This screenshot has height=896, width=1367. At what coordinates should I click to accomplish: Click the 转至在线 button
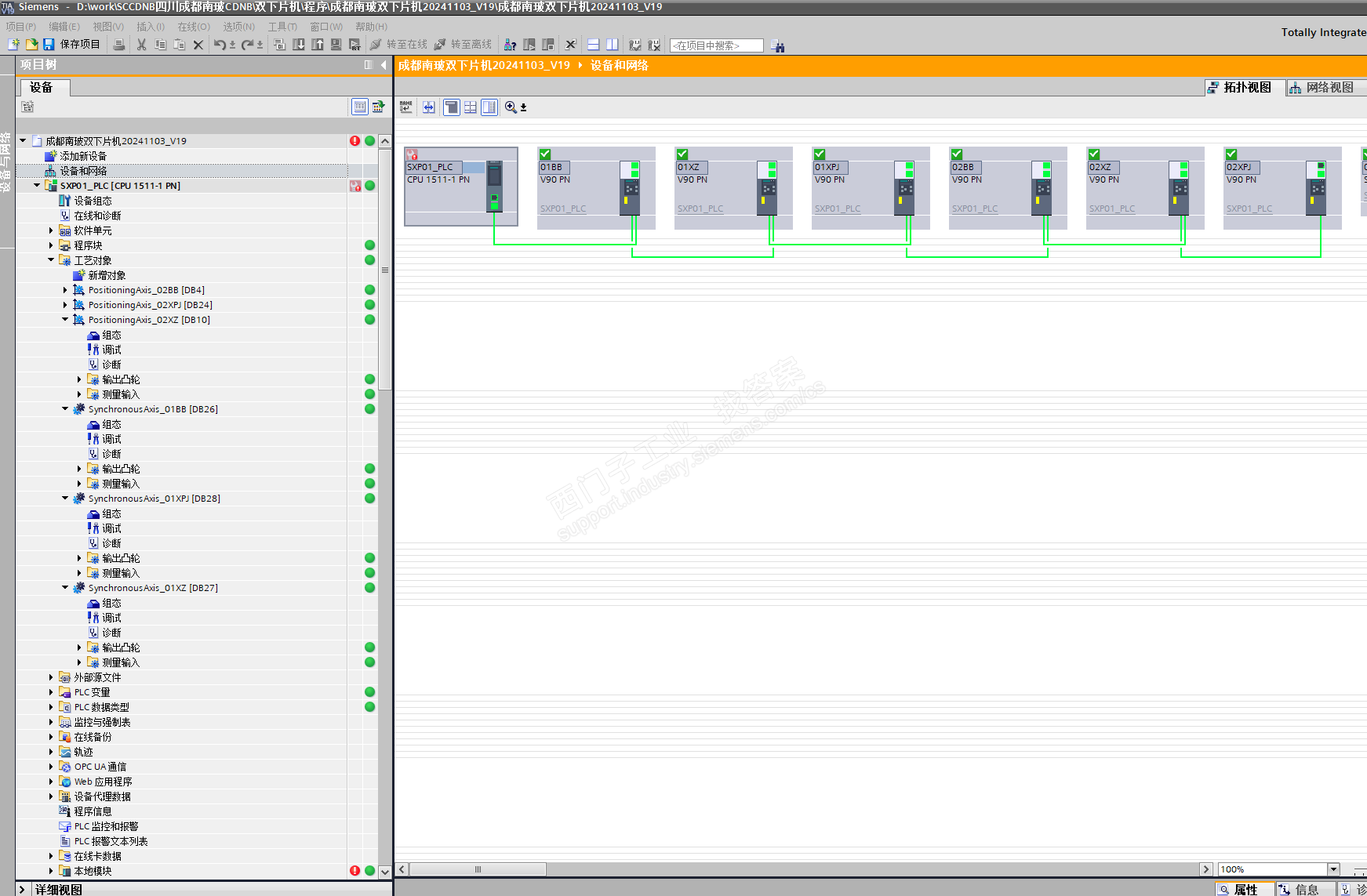point(399,45)
